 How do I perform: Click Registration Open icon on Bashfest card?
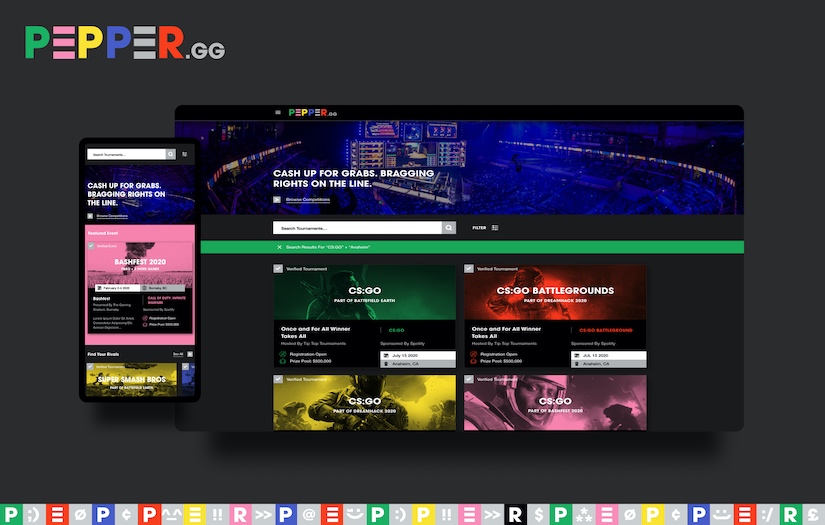point(145,318)
